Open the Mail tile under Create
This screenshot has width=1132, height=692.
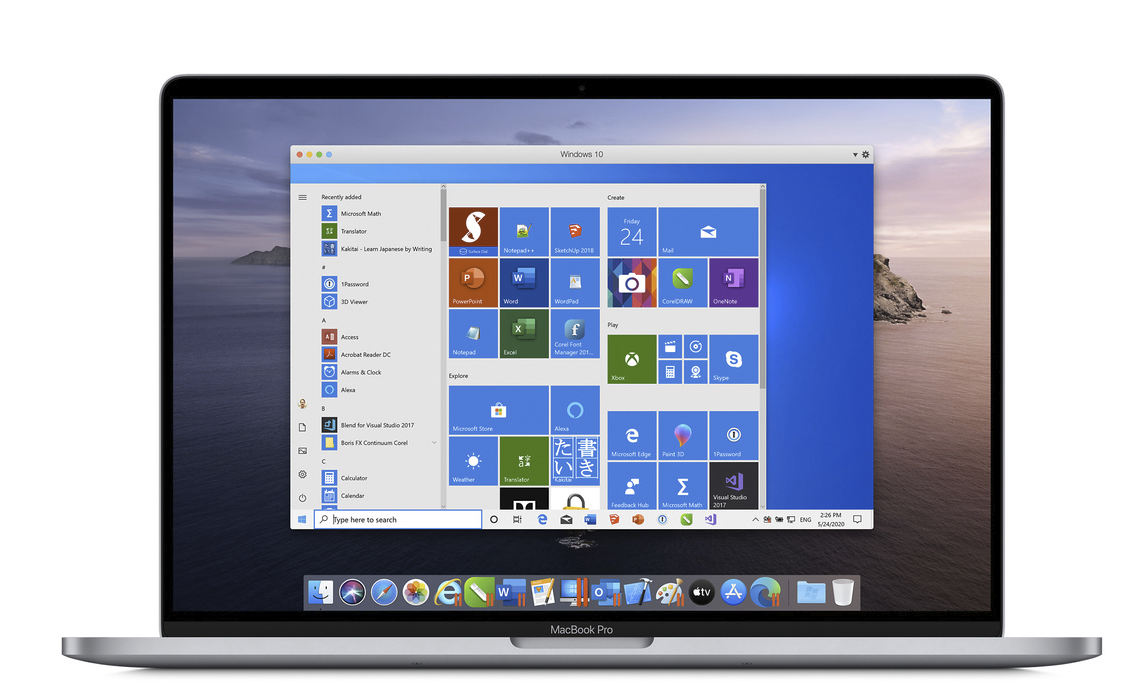pyautogui.click(x=708, y=232)
